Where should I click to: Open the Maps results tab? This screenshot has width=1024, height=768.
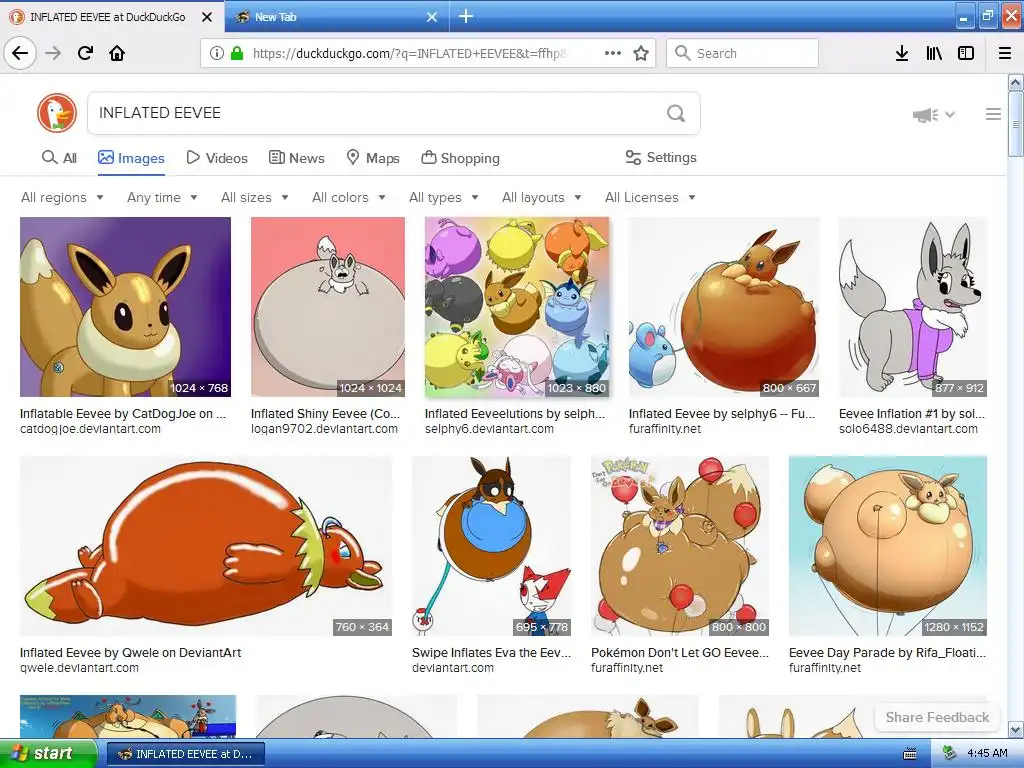click(372, 158)
